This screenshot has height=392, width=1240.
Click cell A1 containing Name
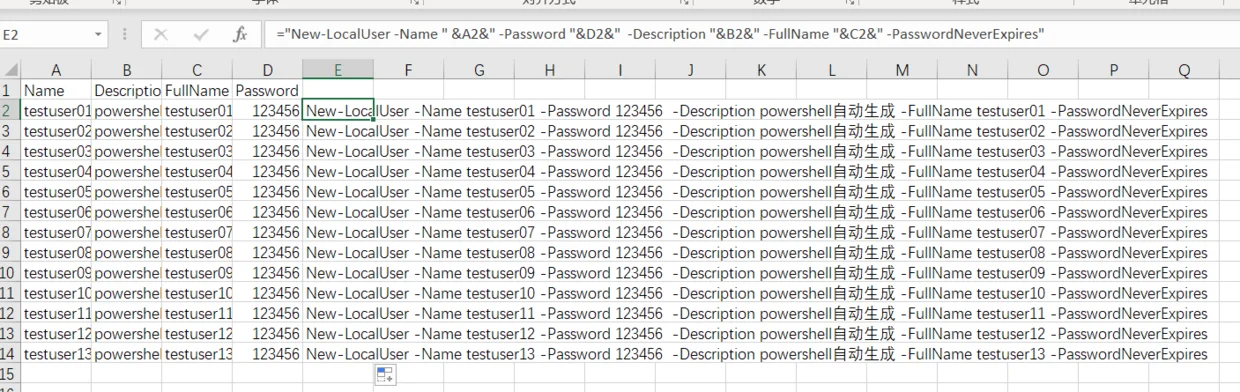coord(56,90)
